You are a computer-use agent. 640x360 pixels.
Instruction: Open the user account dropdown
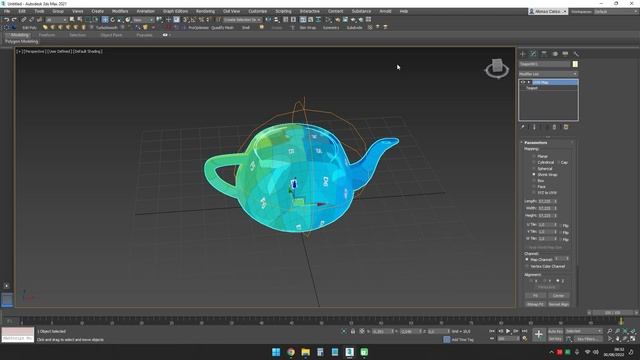pyautogui.click(x=547, y=11)
